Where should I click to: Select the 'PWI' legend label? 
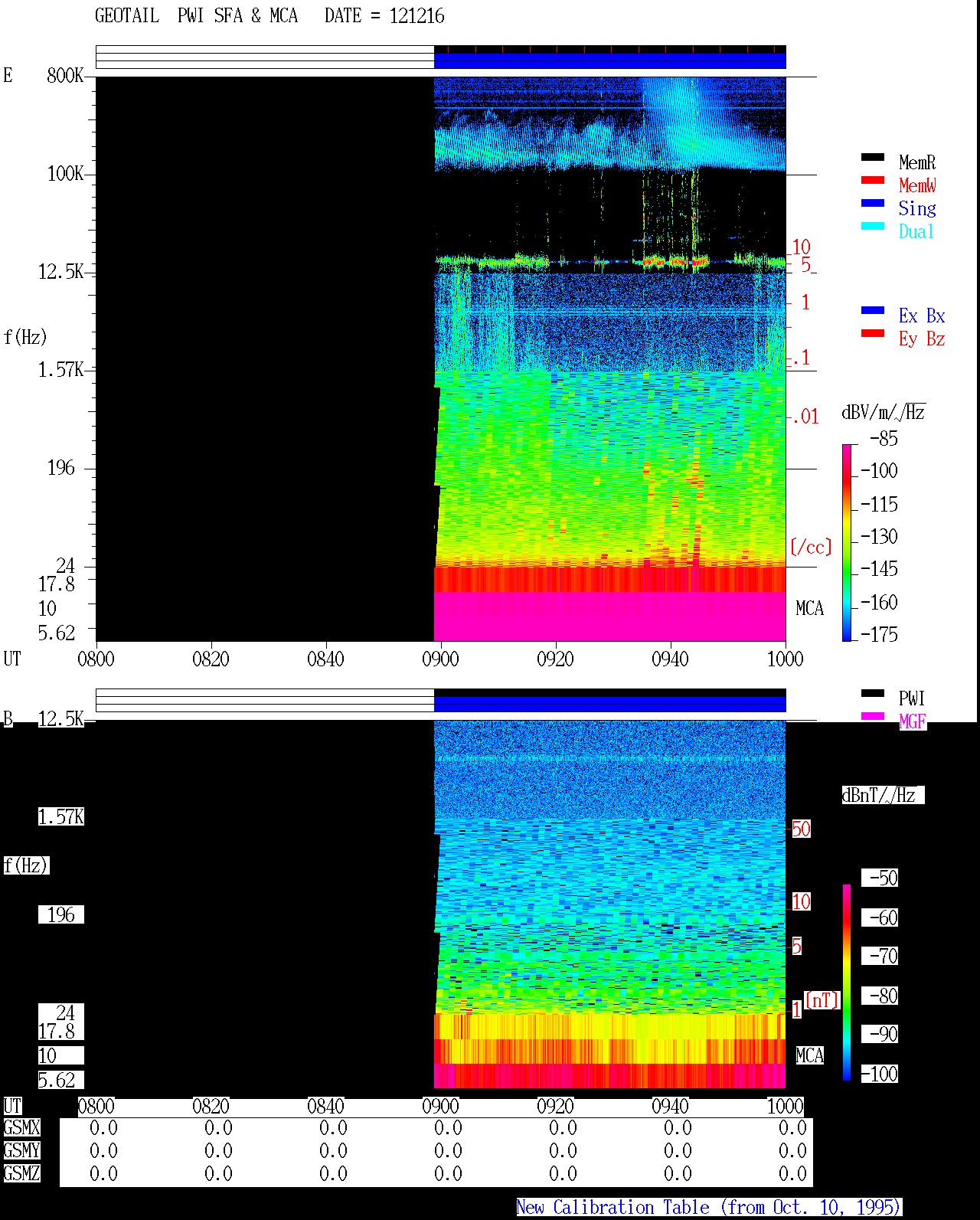(x=912, y=698)
